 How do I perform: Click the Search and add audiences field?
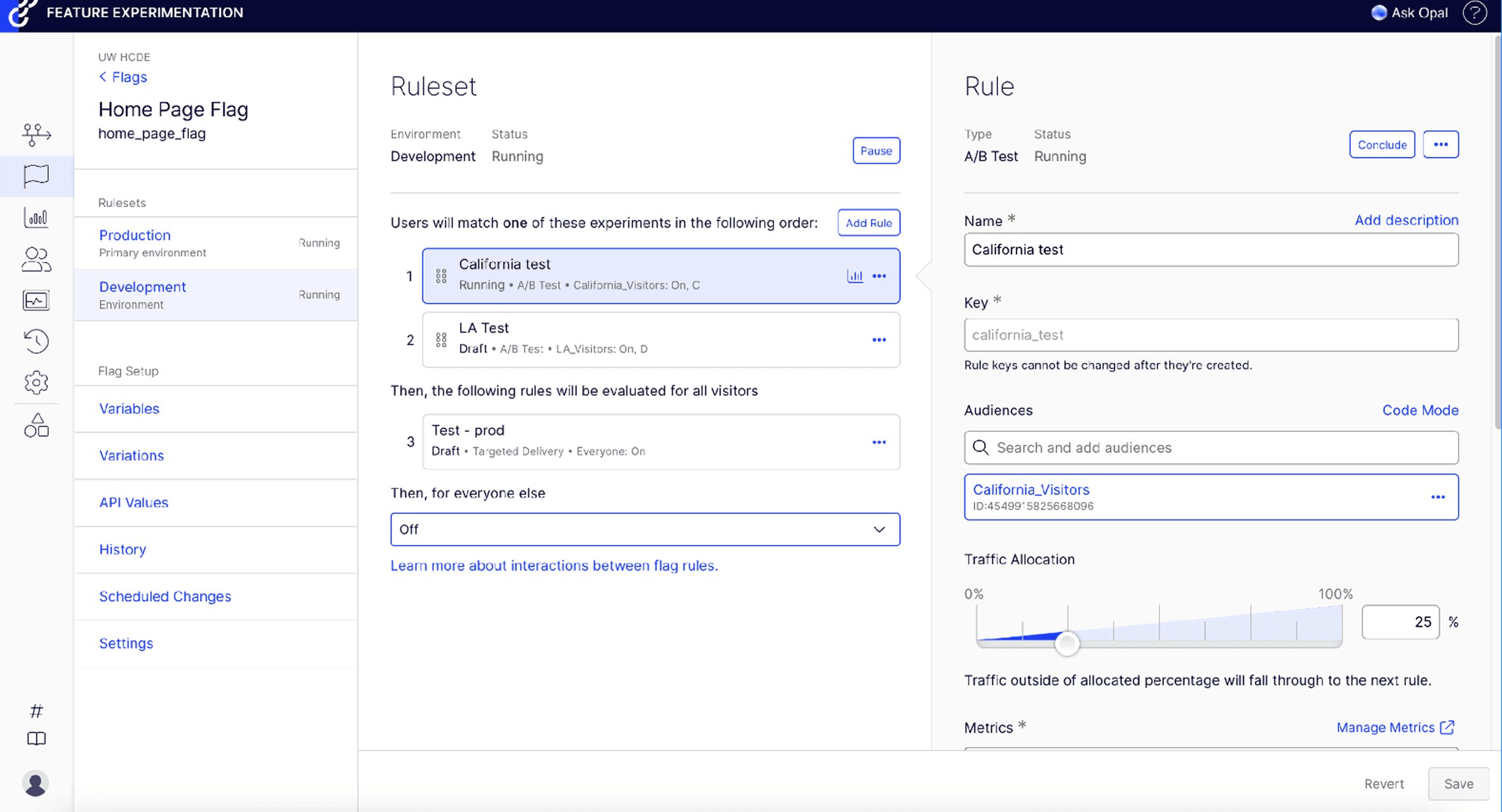pos(1210,448)
